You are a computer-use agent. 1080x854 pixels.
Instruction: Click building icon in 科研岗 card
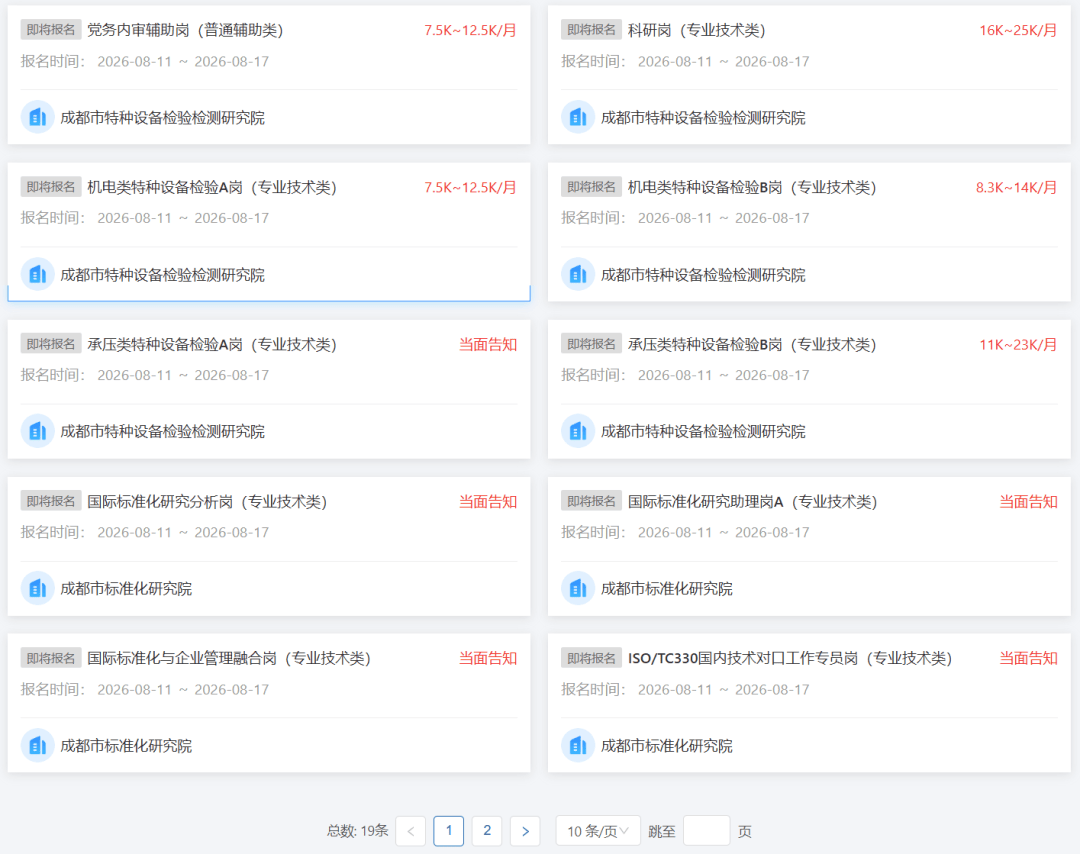[578, 117]
